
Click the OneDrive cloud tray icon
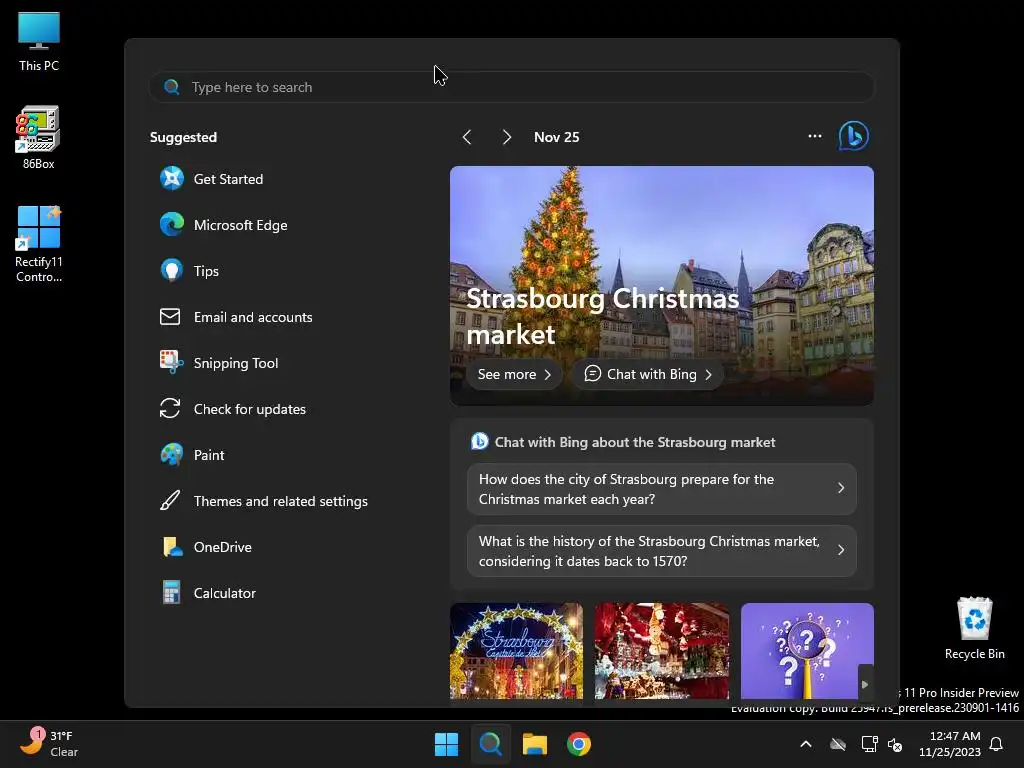(838, 744)
